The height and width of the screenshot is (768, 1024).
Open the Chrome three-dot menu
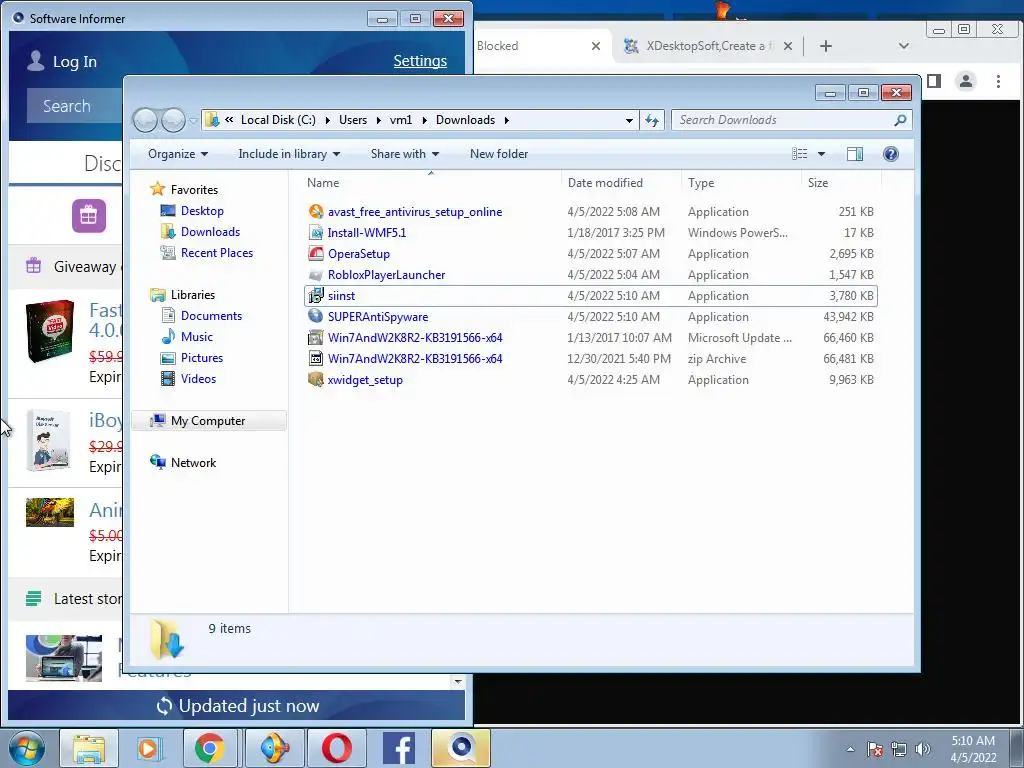[998, 81]
